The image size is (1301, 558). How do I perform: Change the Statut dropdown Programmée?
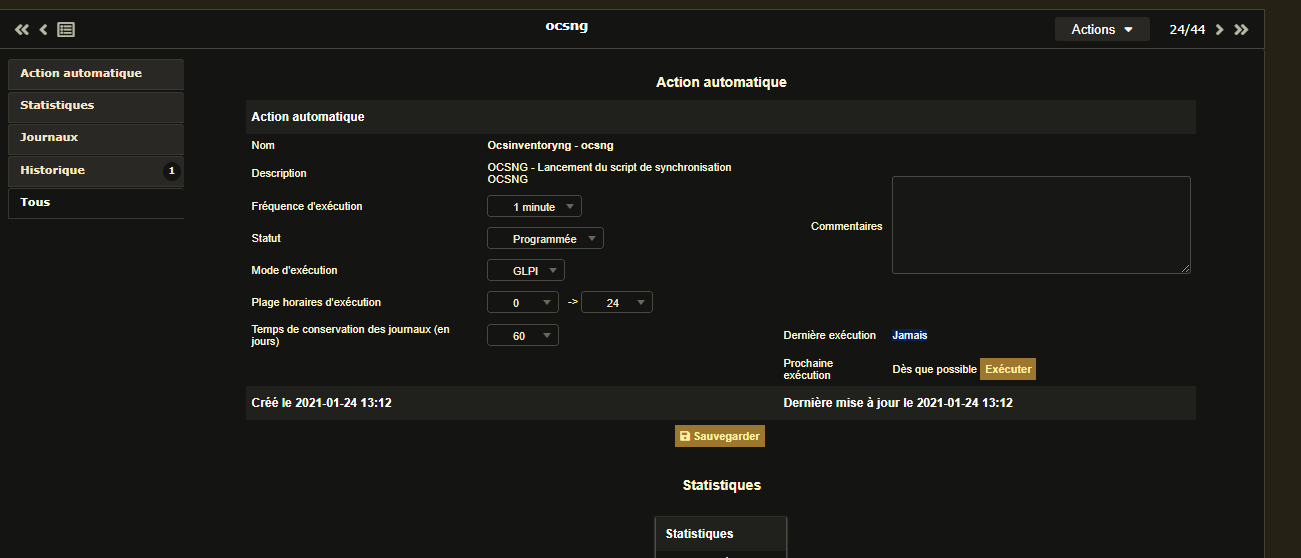545,239
